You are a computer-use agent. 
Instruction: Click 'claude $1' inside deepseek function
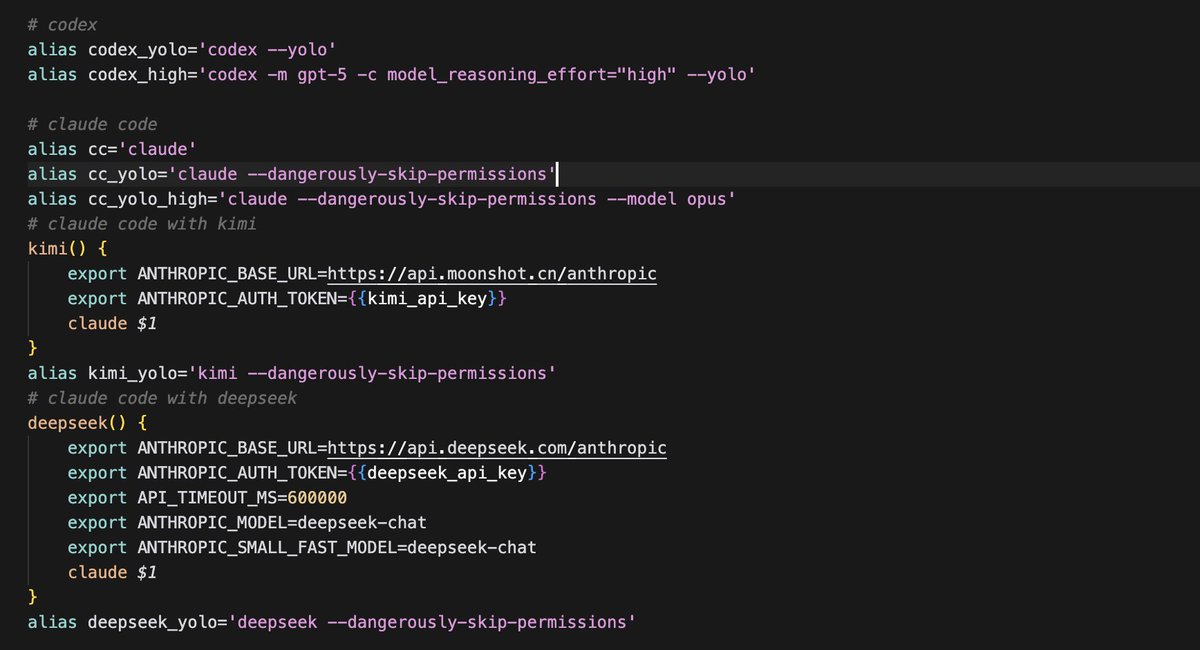click(x=113, y=573)
